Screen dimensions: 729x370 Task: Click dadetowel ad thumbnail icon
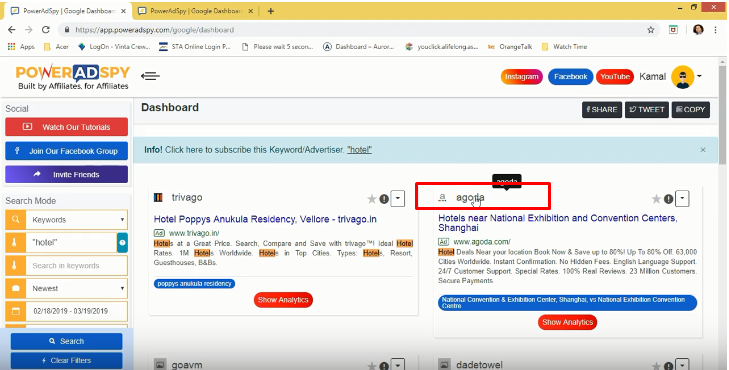coord(444,364)
